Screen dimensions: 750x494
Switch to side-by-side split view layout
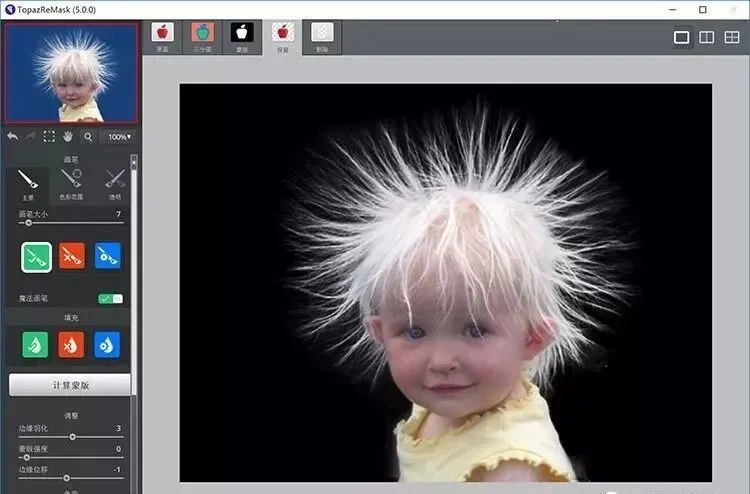pos(706,37)
